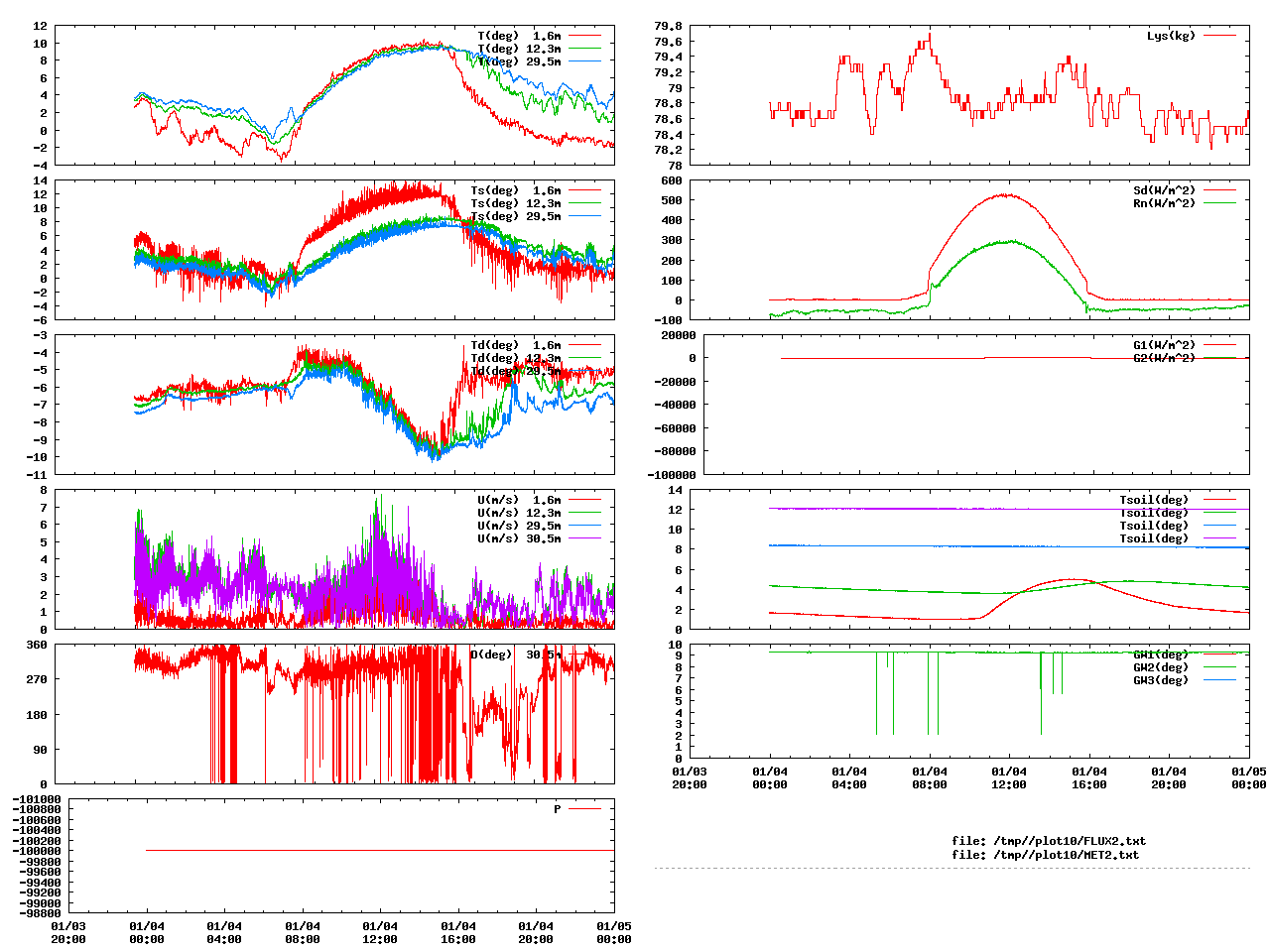Viewport: 1270px width, 952px height.
Task: Select the "Lys(kg)" legend label
Action: (1172, 36)
